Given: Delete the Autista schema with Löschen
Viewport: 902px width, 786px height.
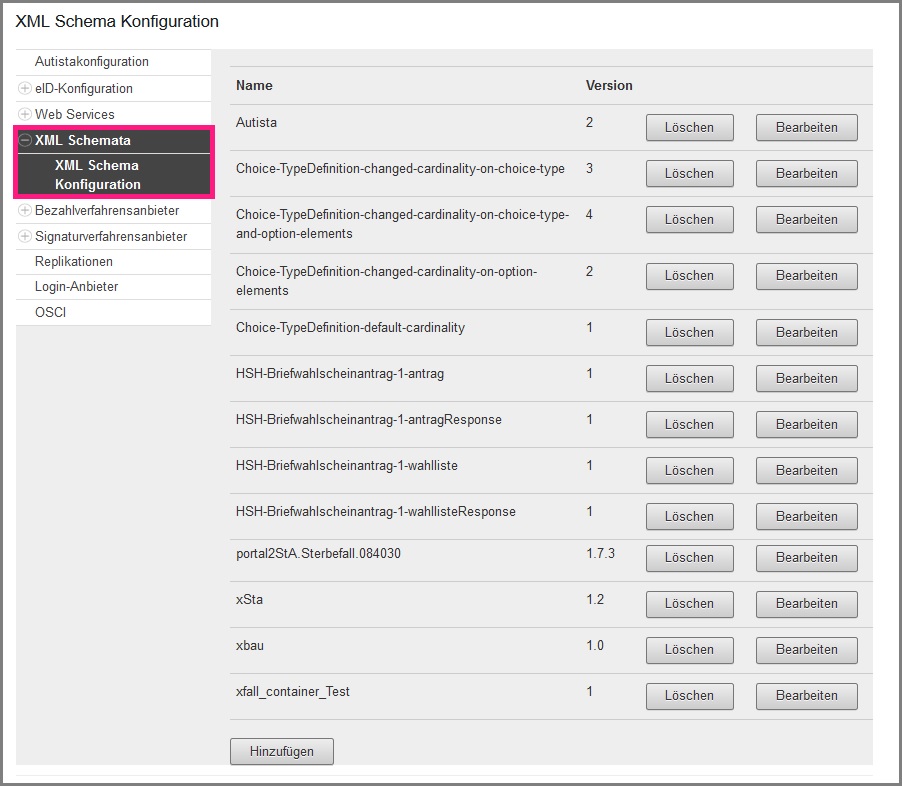Looking at the screenshot, I should 689,127.
